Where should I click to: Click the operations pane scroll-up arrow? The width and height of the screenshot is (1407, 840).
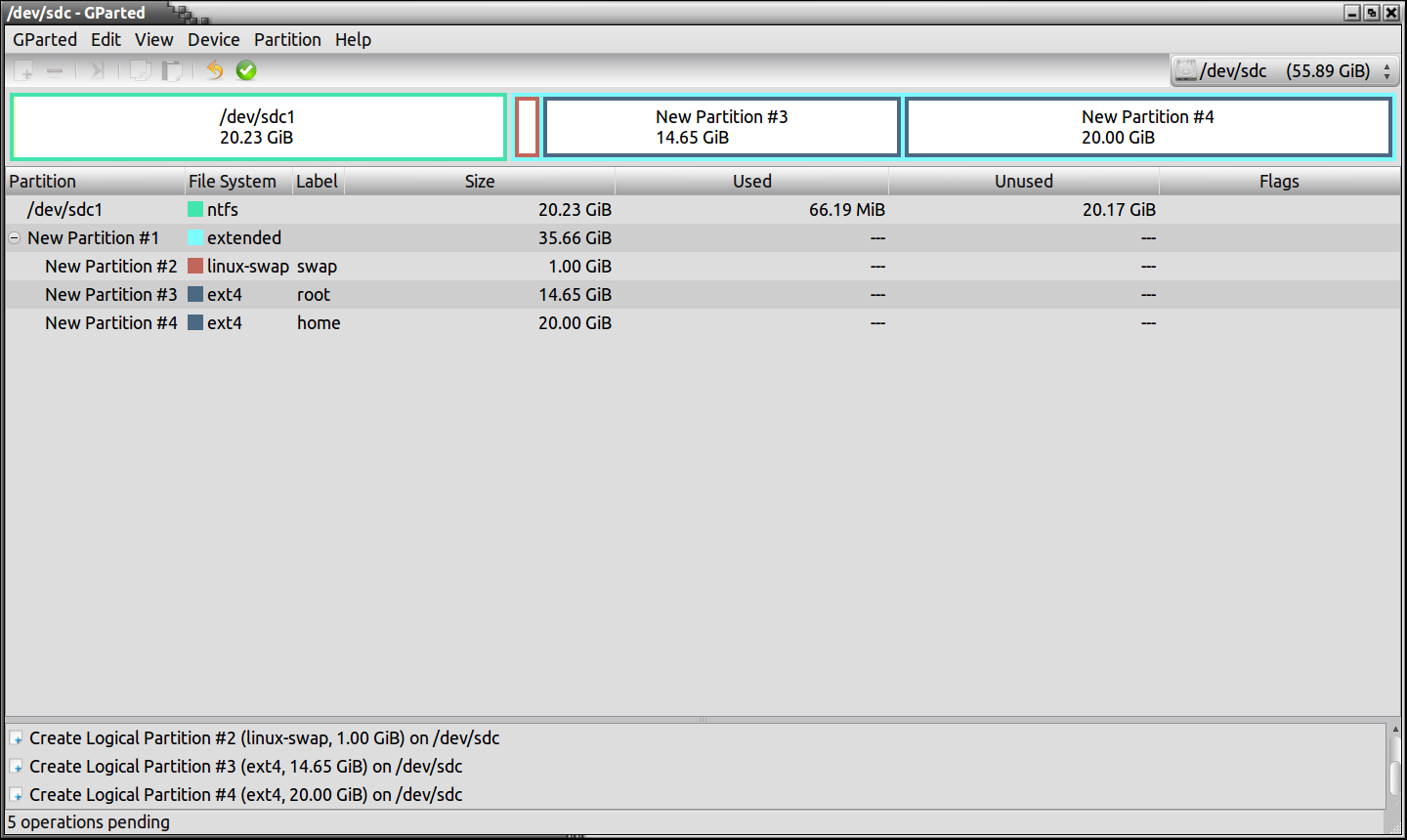[1395, 730]
